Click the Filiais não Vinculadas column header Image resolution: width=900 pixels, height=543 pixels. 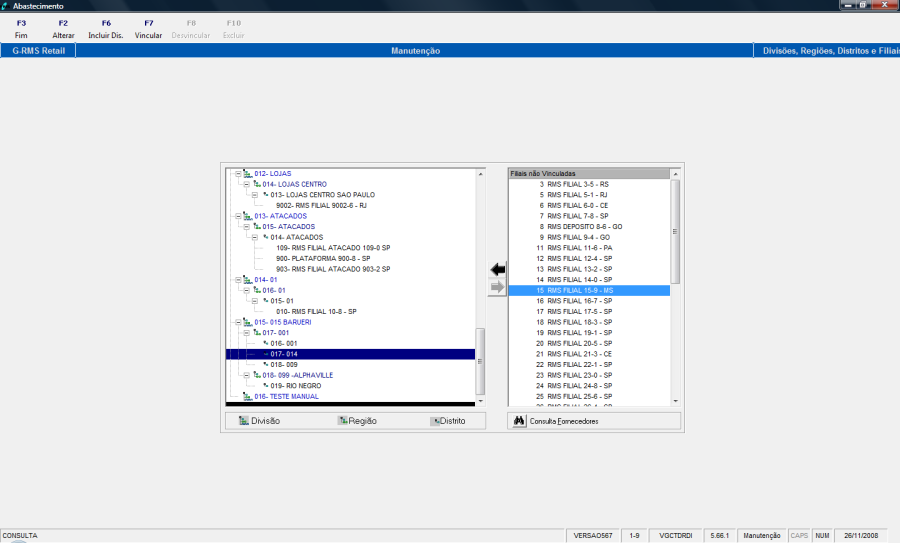pos(589,173)
